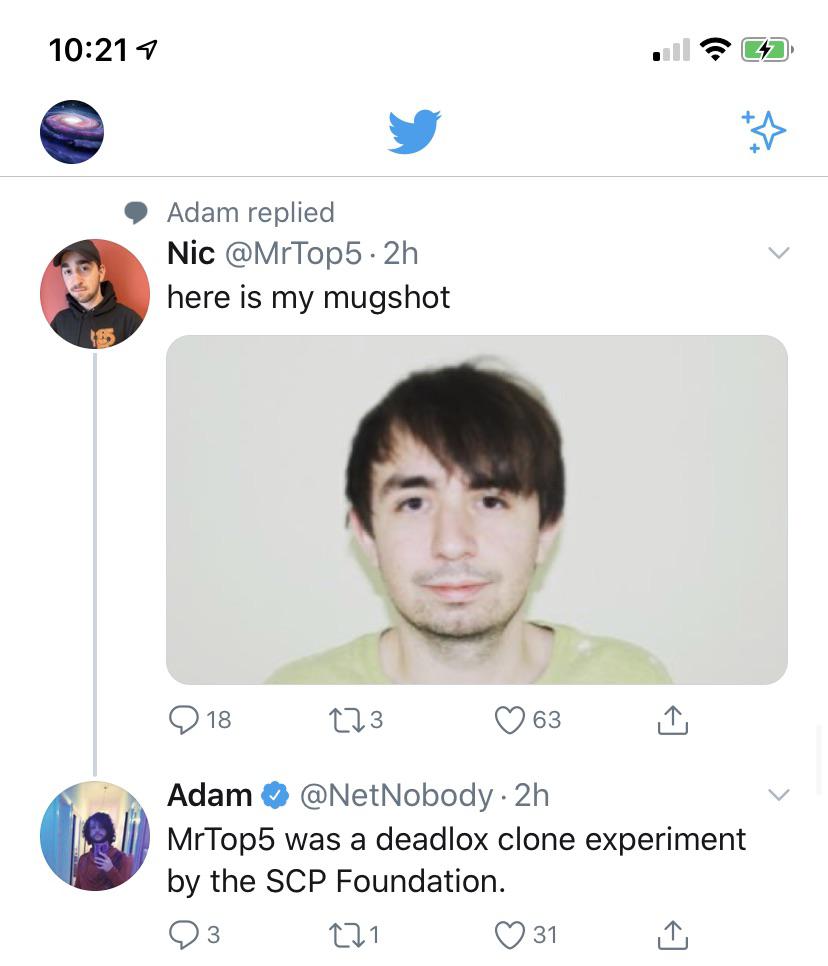Open the Twitter bird home icon
Viewport: 828px width, 966px height.
click(x=414, y=132)
